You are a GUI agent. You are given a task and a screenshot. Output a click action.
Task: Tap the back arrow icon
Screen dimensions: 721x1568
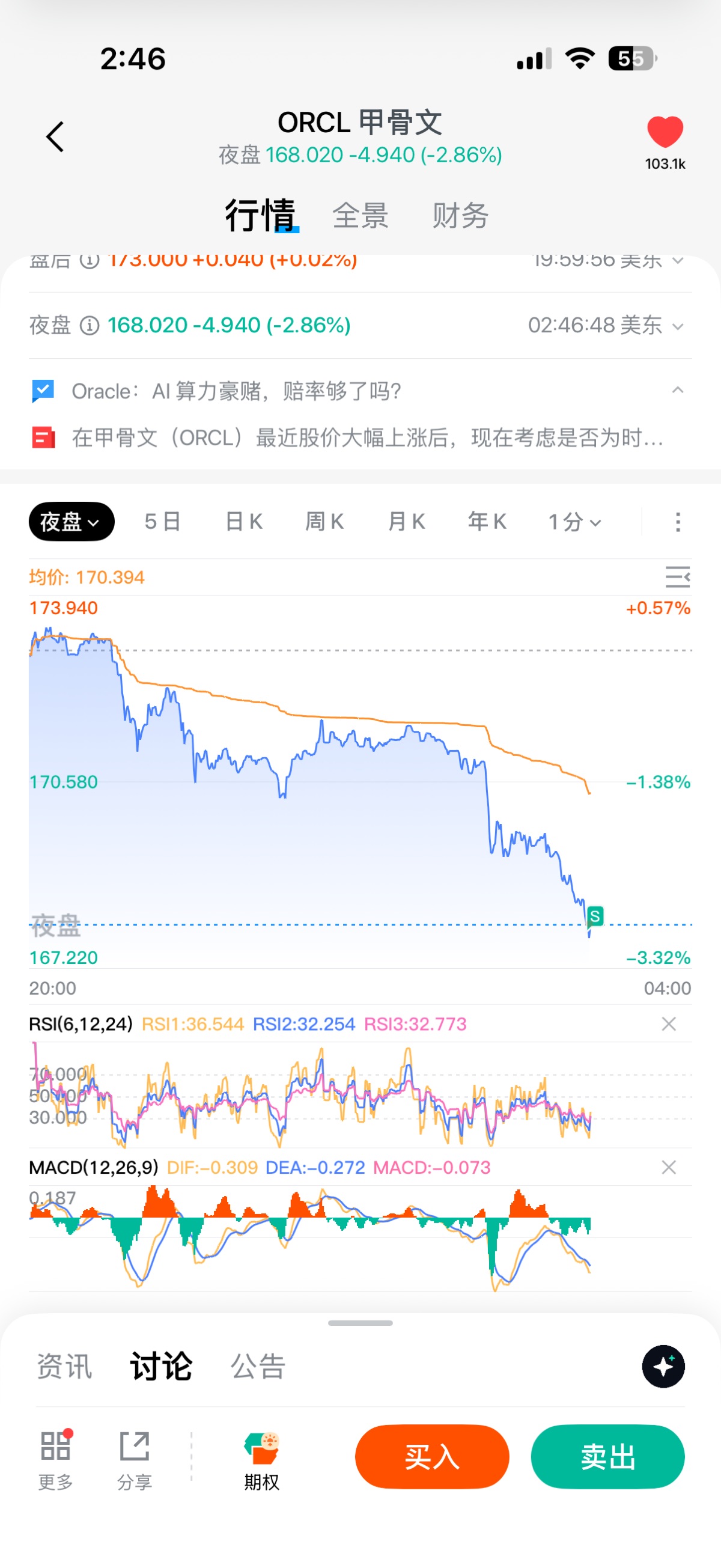click(55, 136)
